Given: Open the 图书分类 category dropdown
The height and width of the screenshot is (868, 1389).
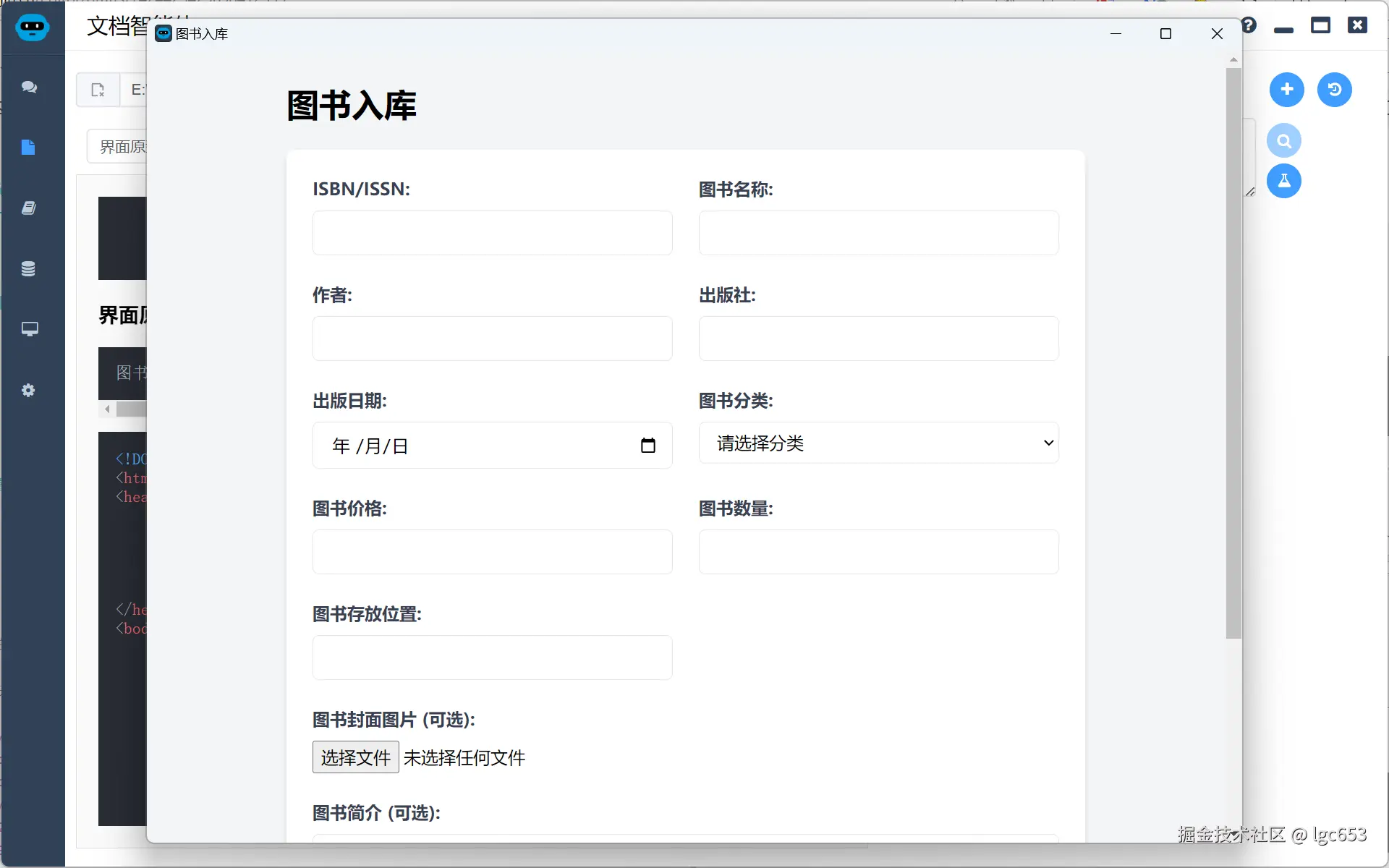Looking at the screenshot, I should click(x=878, y=443).
